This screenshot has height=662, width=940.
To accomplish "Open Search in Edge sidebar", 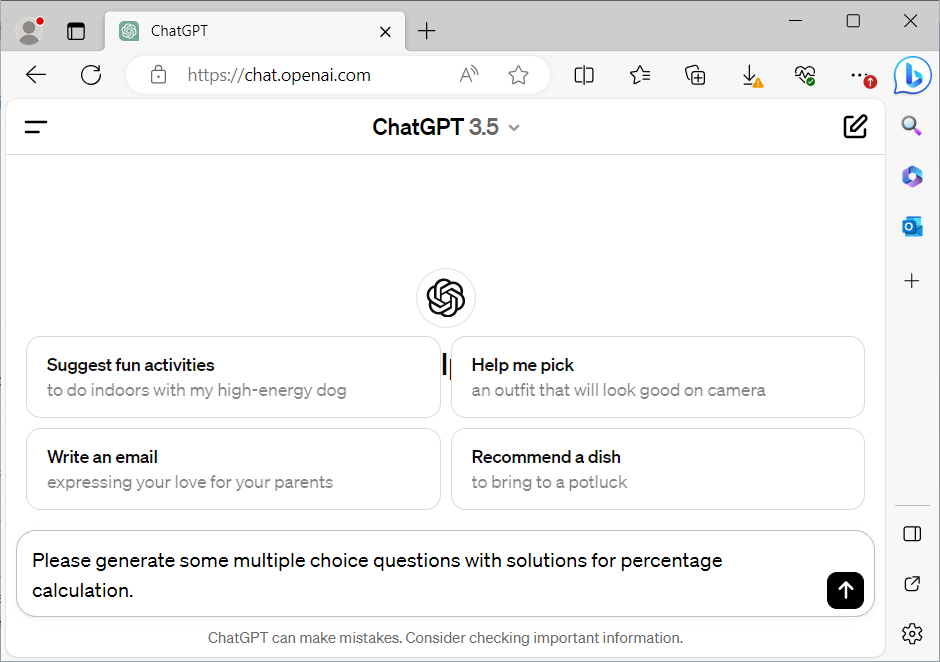I will pyautogui.click(x=911, y=126).
